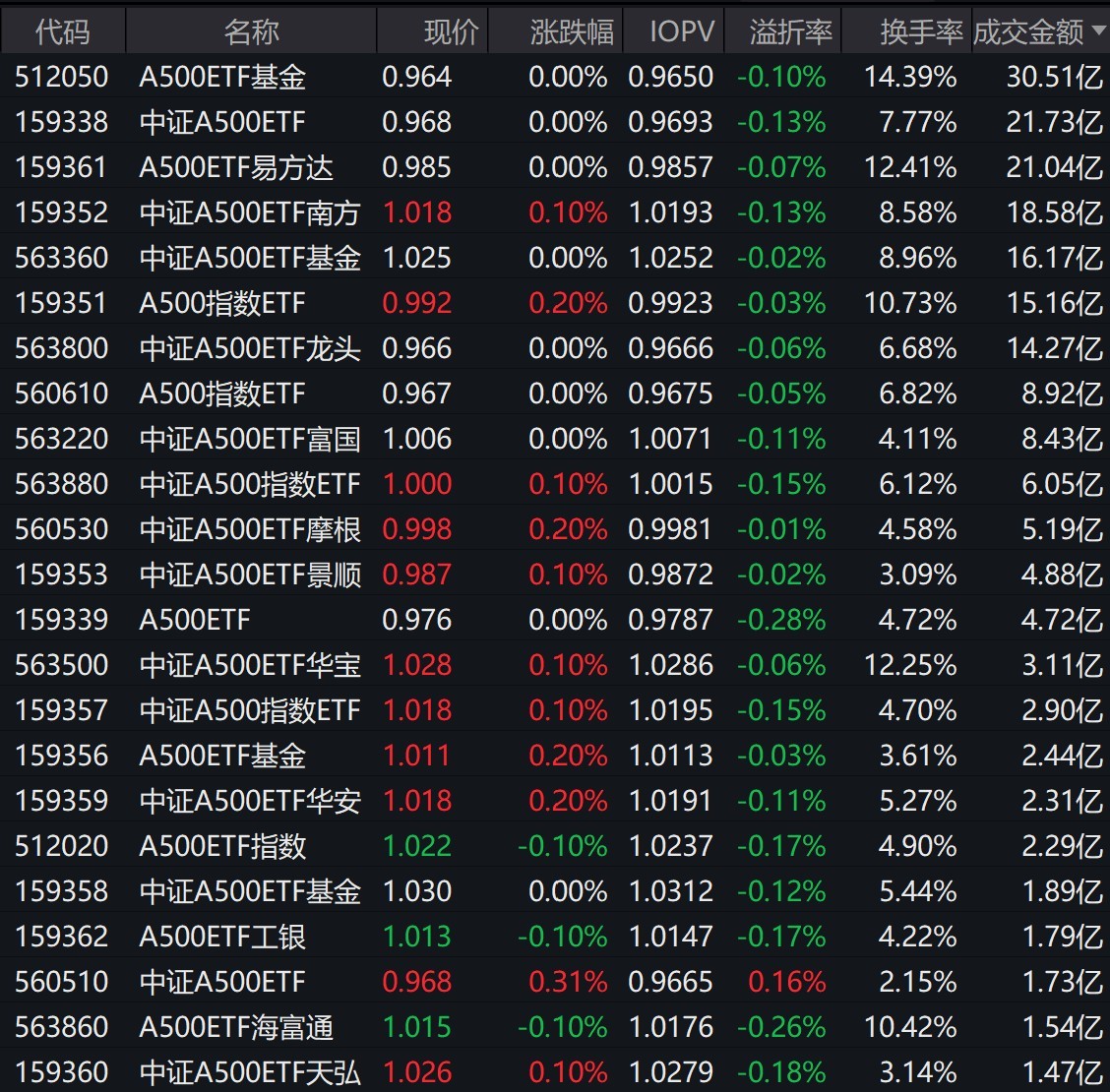
Task: Open the 中证A500ETF天弘 entry
Action: (250, 1072)
